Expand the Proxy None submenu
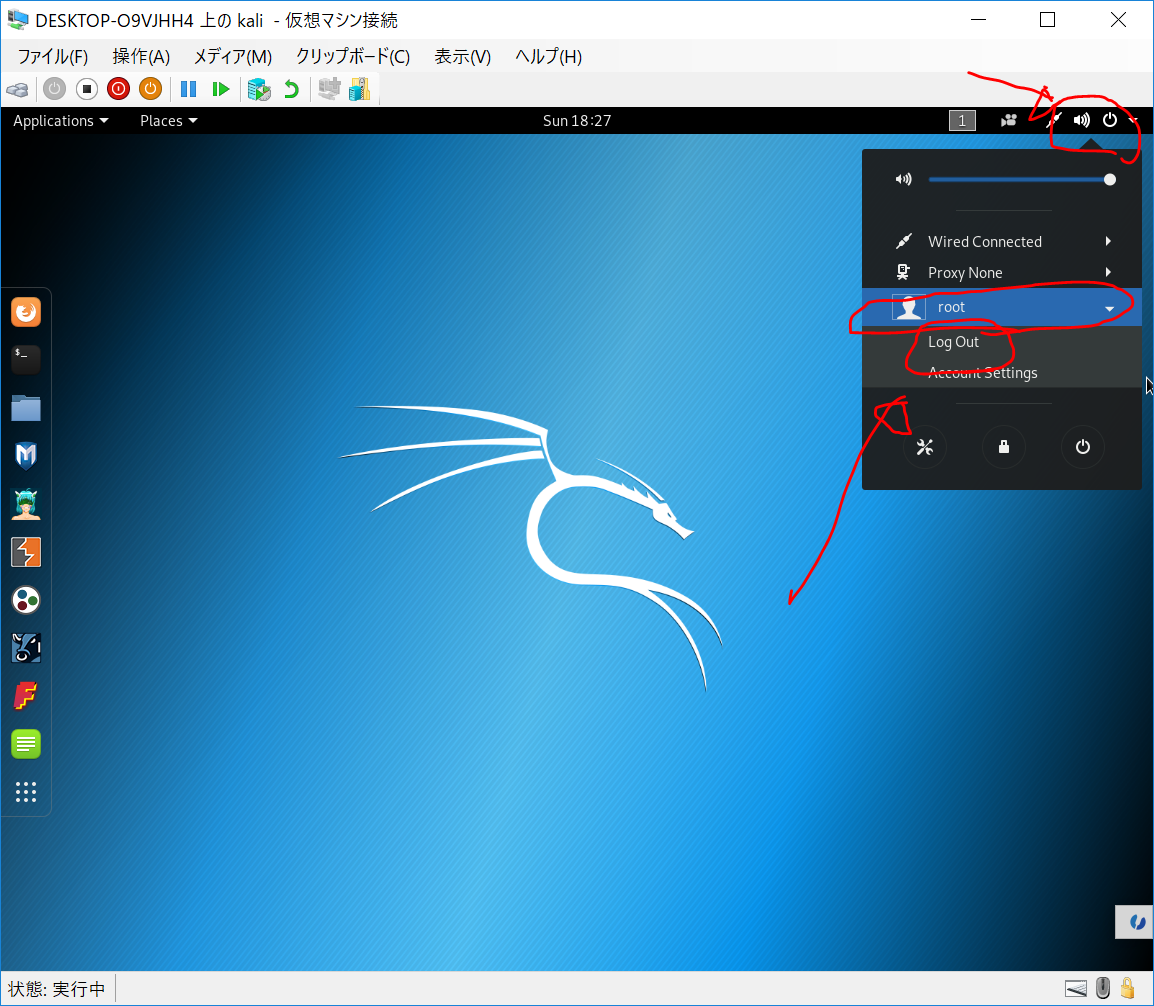This screenshot has height=1006, width=1154. point(1108,273)
